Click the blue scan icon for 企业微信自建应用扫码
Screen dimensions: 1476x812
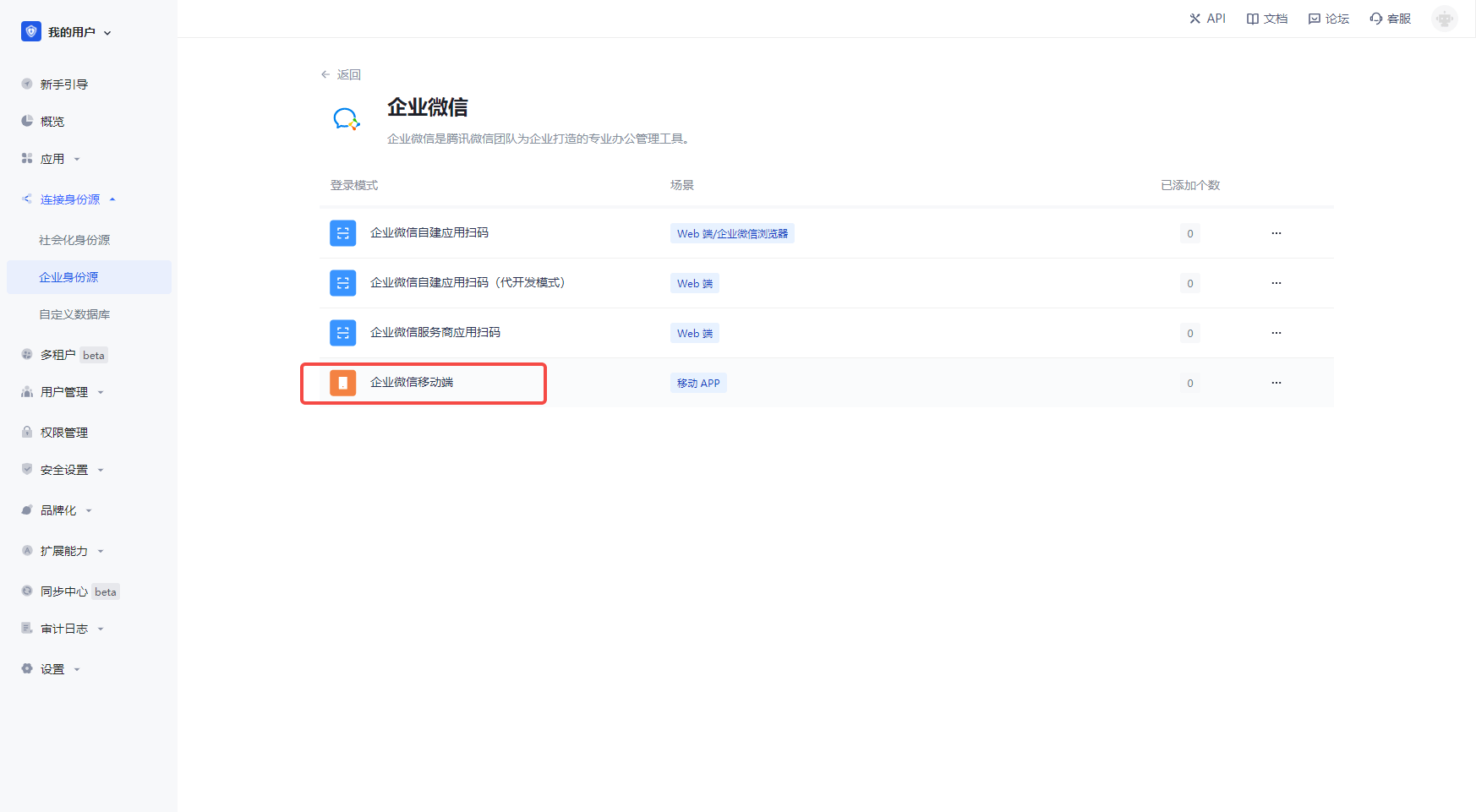pos(342,233)
